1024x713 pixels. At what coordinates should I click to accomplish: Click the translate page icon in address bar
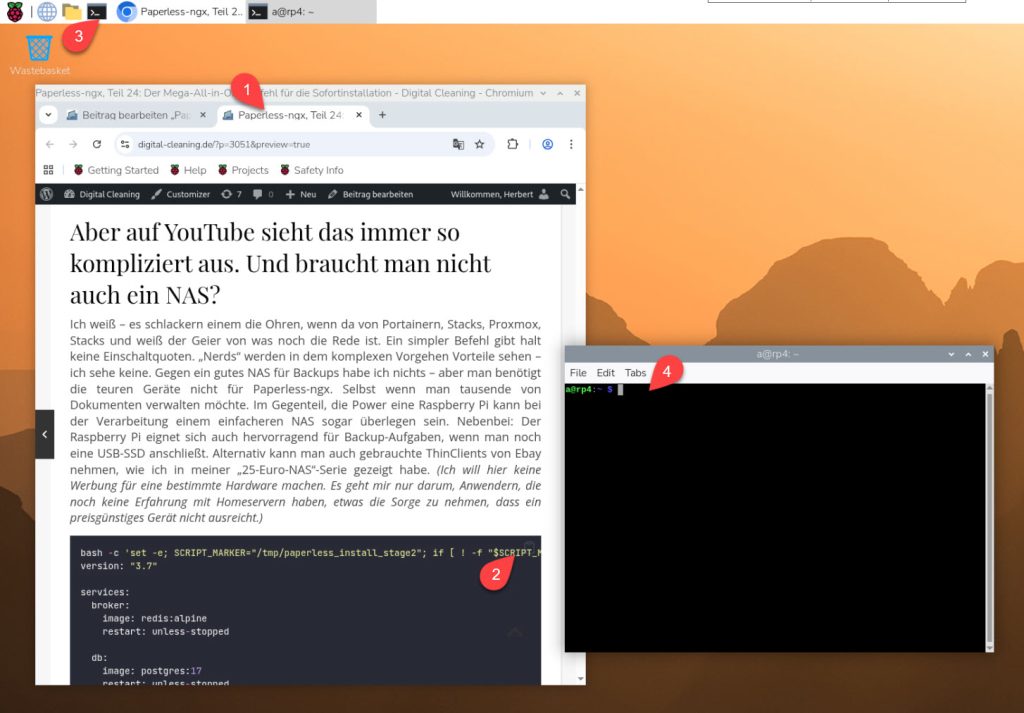coord(458,144)
